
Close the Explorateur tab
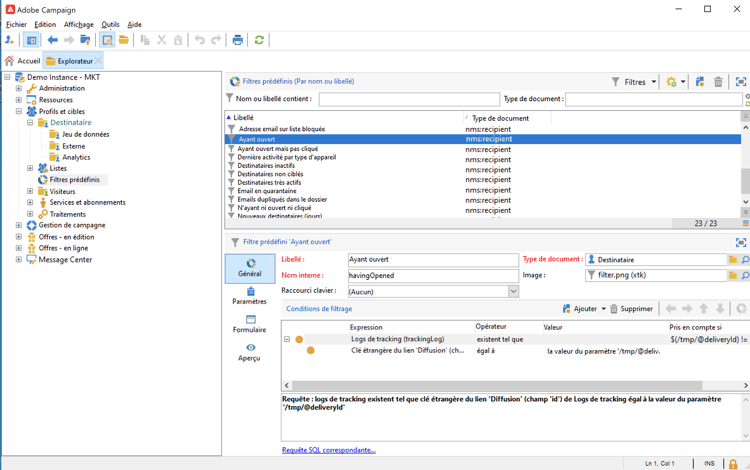coord(98,61)
